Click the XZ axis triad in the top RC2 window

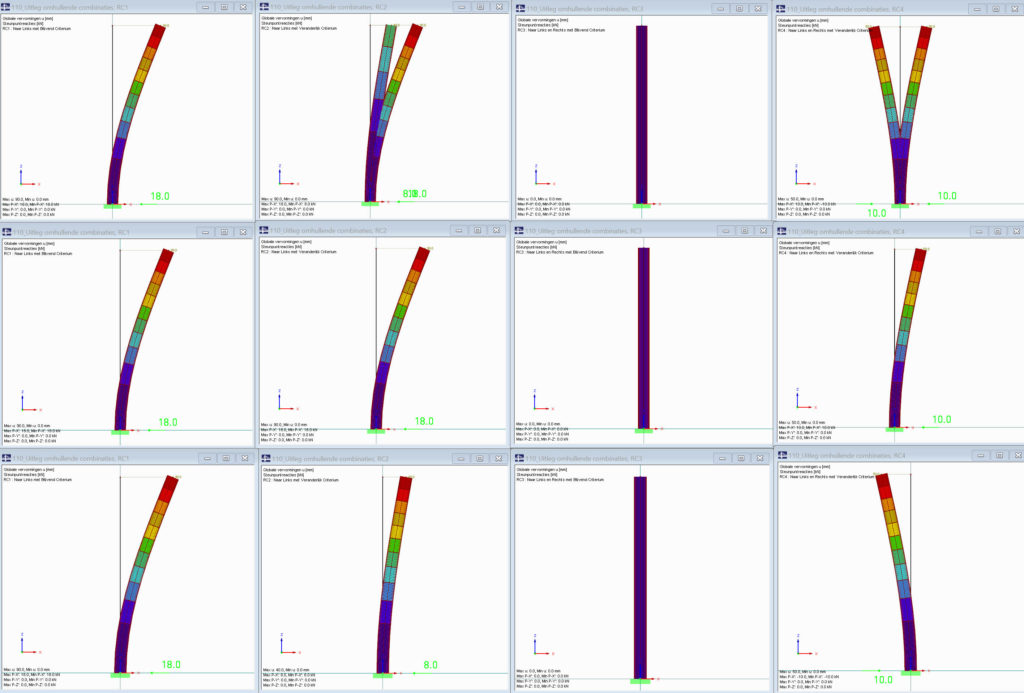coord(285,181)
